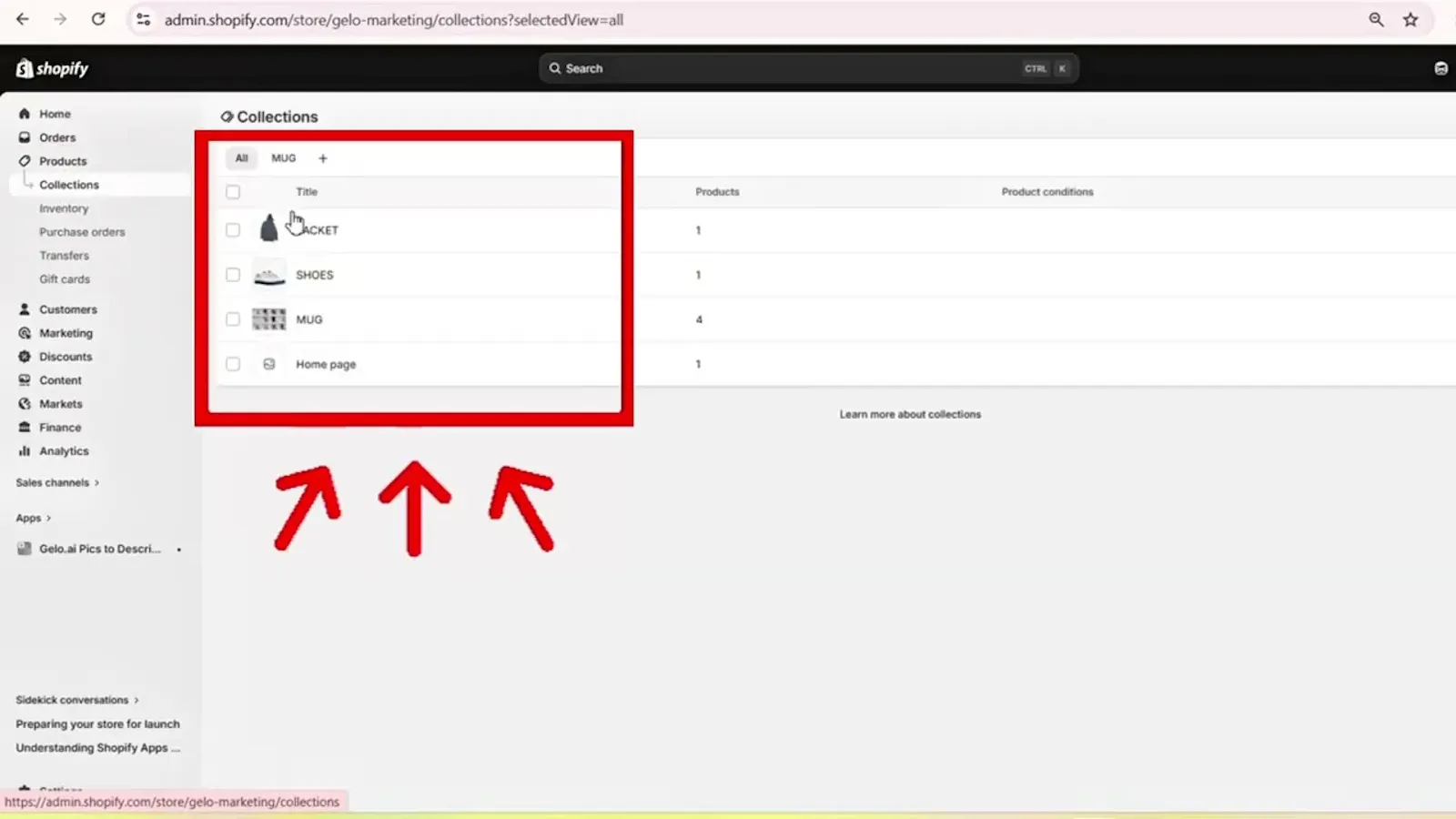Open the account icon at top right
The height and width of the screenshot is (819, 1456).
(1441, 68)
